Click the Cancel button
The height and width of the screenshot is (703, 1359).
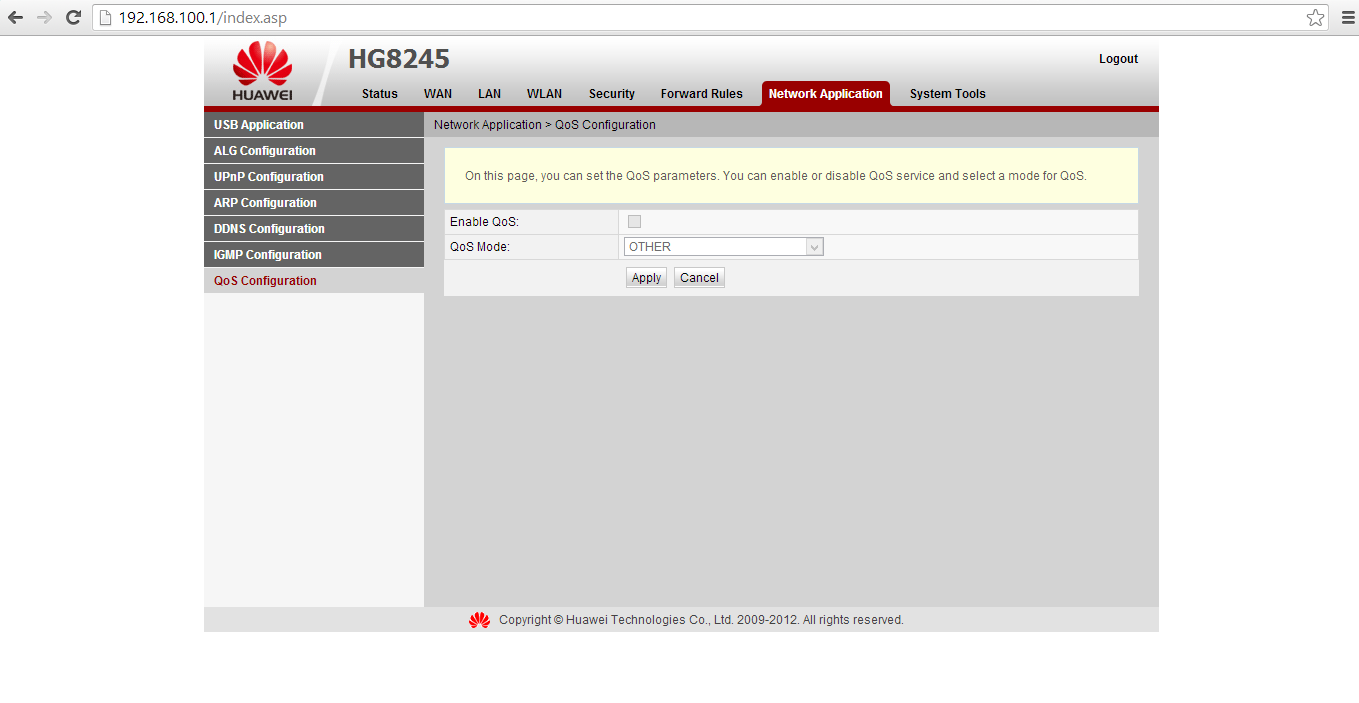pyautogui.click(x=699, y=278)
